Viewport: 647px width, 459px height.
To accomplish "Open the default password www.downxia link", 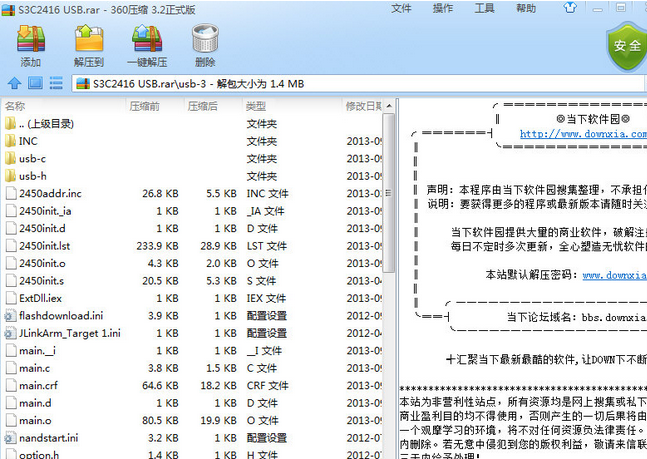I will 614,275.
